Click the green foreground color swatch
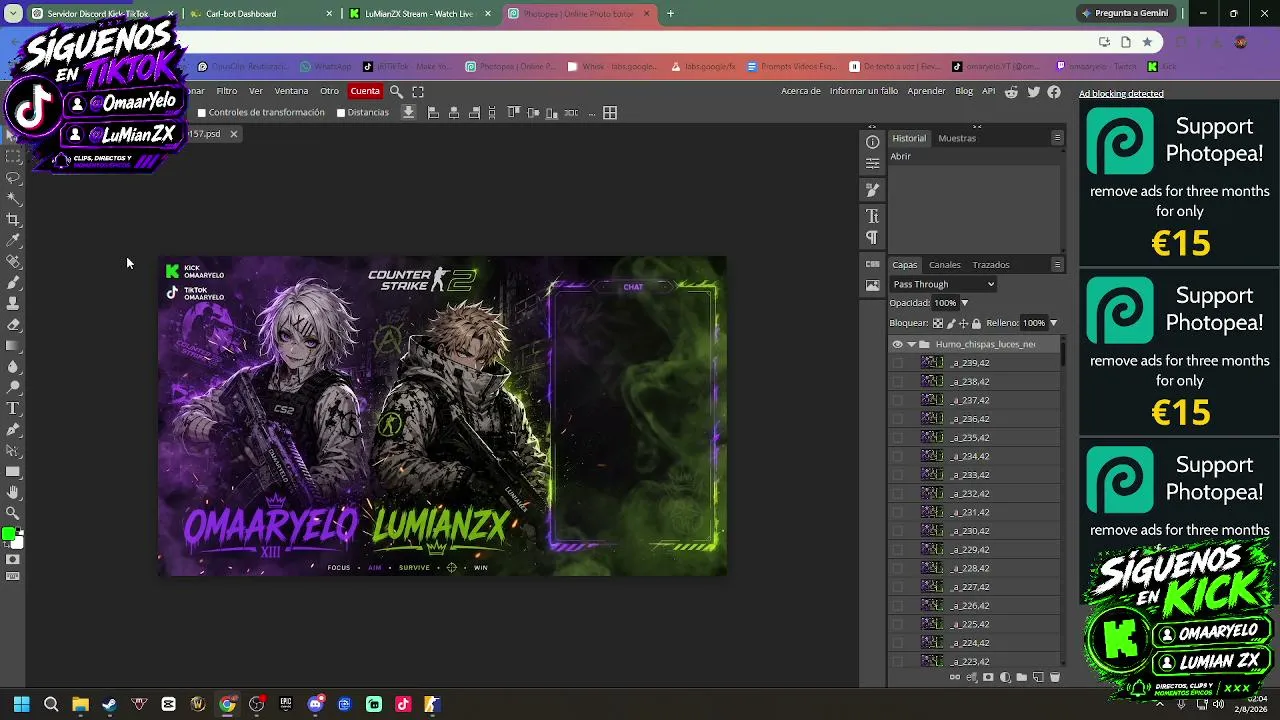 [x=8, y=534]
